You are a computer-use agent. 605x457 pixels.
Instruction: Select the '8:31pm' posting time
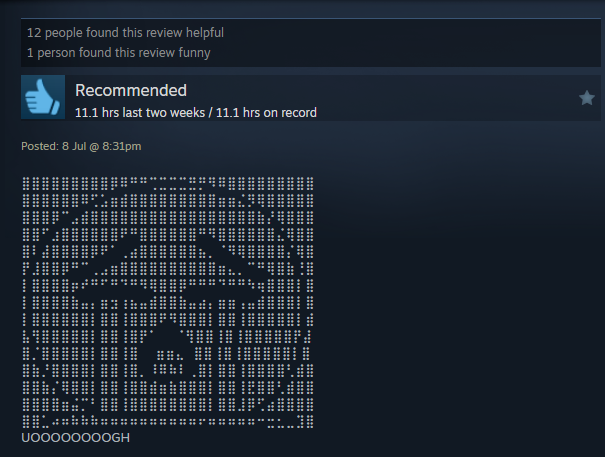coord(122,146)
